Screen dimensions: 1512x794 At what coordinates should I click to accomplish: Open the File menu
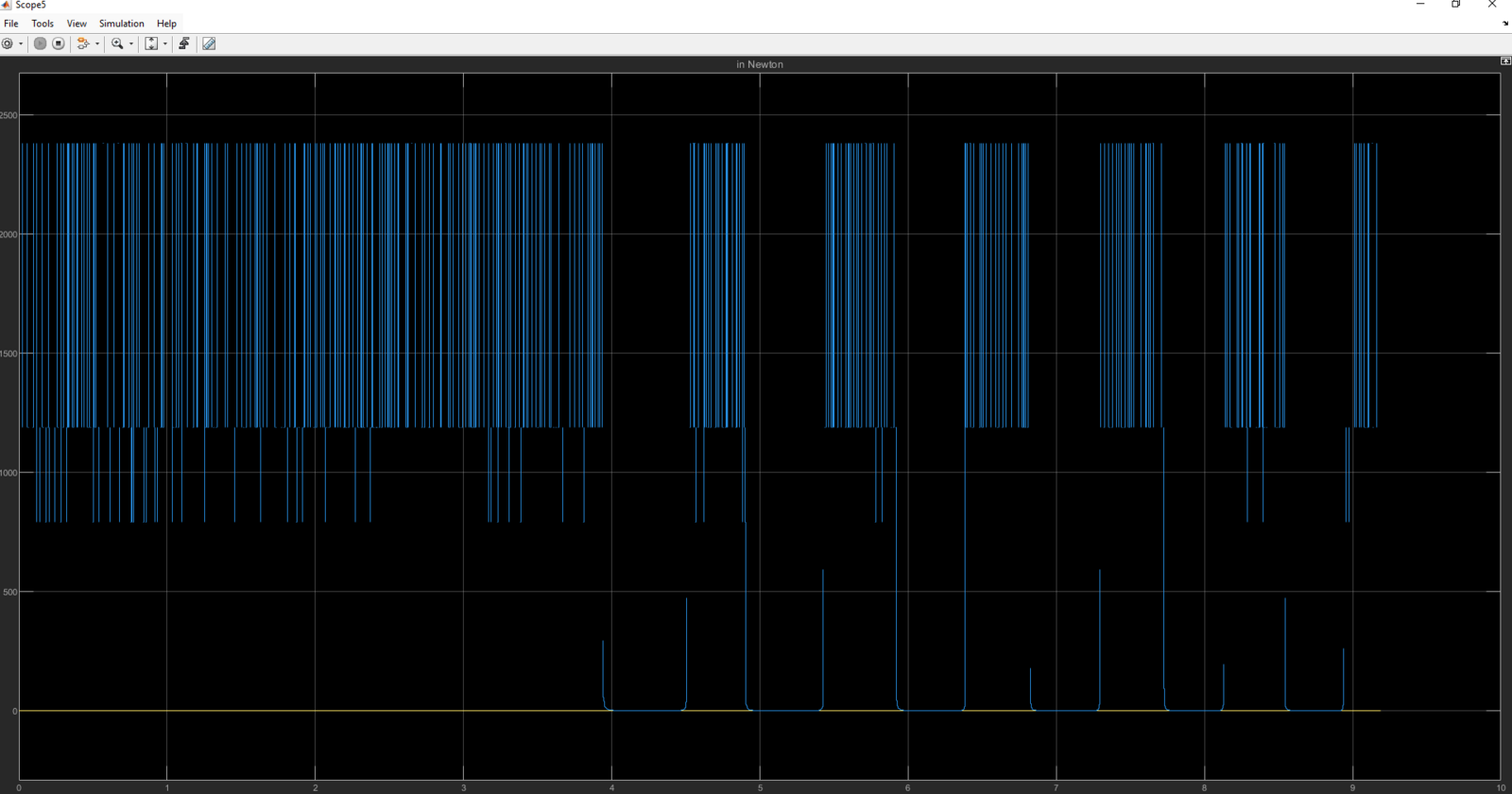[11, 24]
